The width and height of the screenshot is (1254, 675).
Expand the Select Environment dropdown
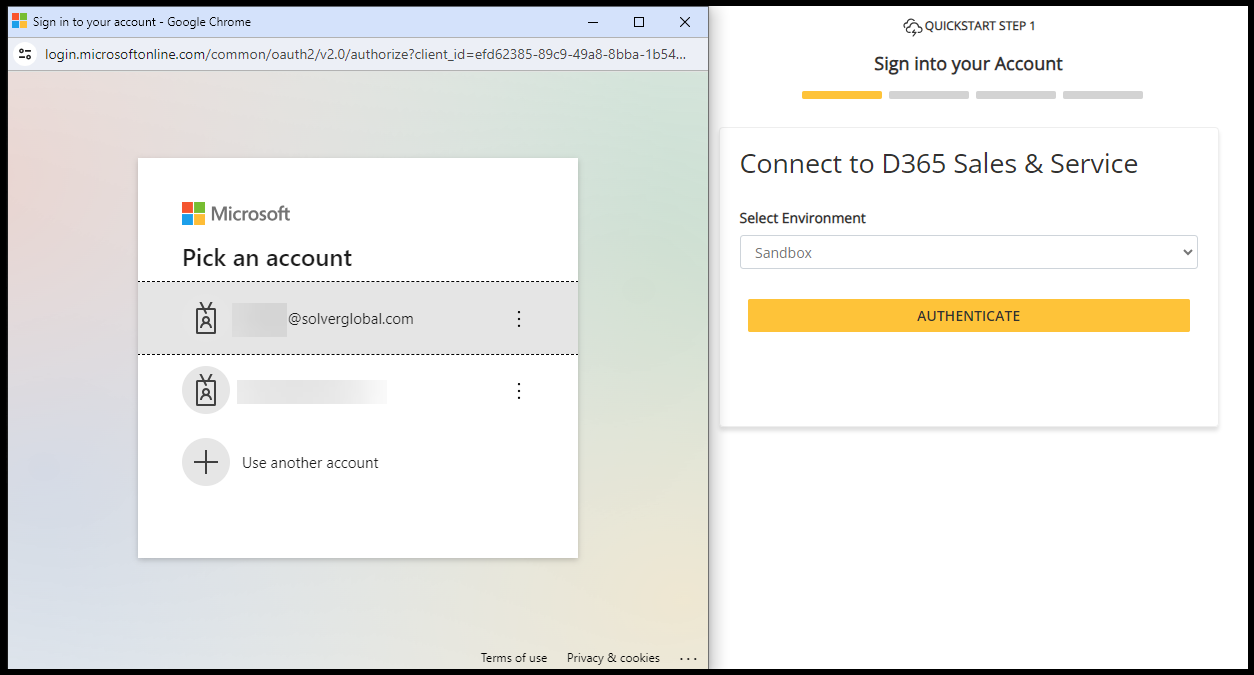[968, 253]
